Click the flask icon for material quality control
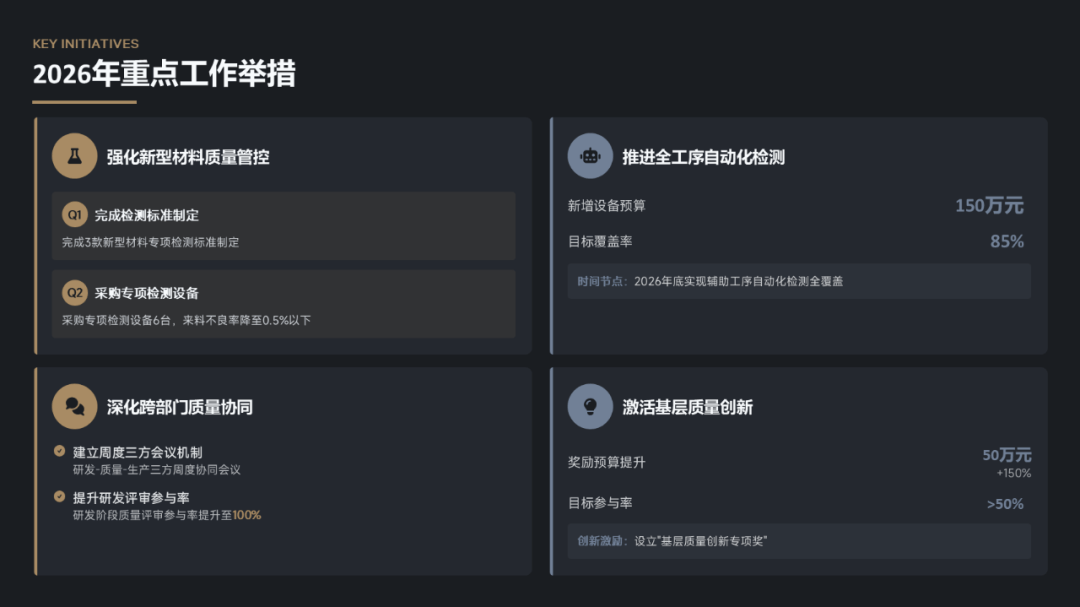 coord(74,156)
